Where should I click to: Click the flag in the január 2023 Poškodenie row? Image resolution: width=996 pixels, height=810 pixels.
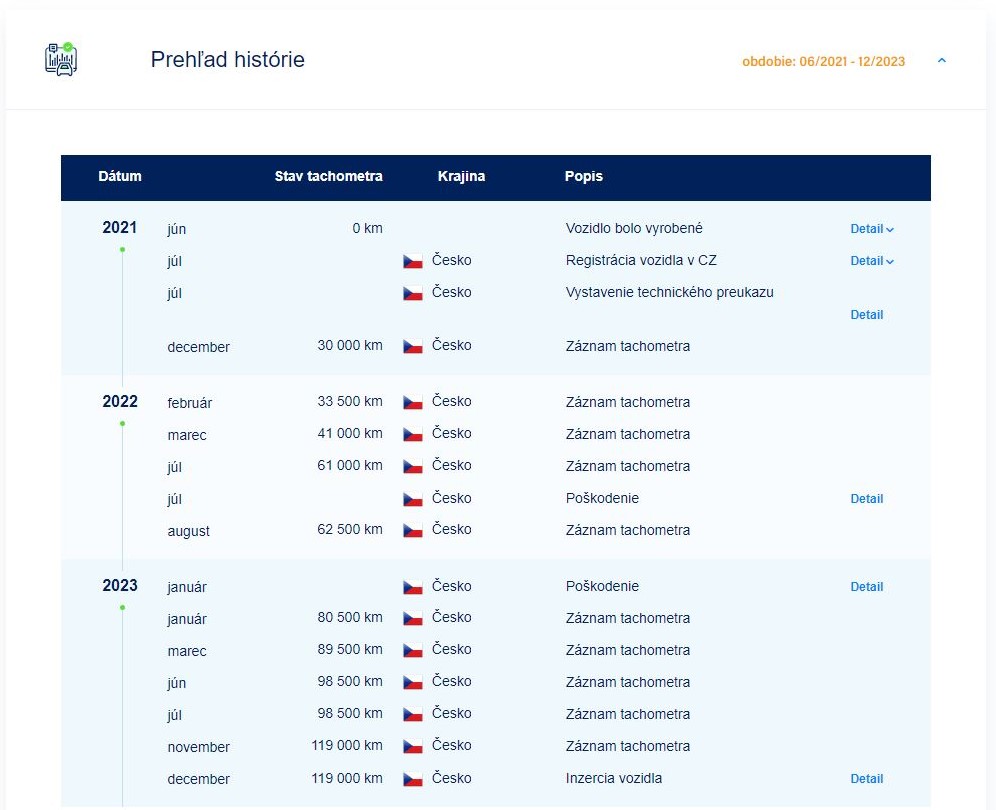click(413, 587)
